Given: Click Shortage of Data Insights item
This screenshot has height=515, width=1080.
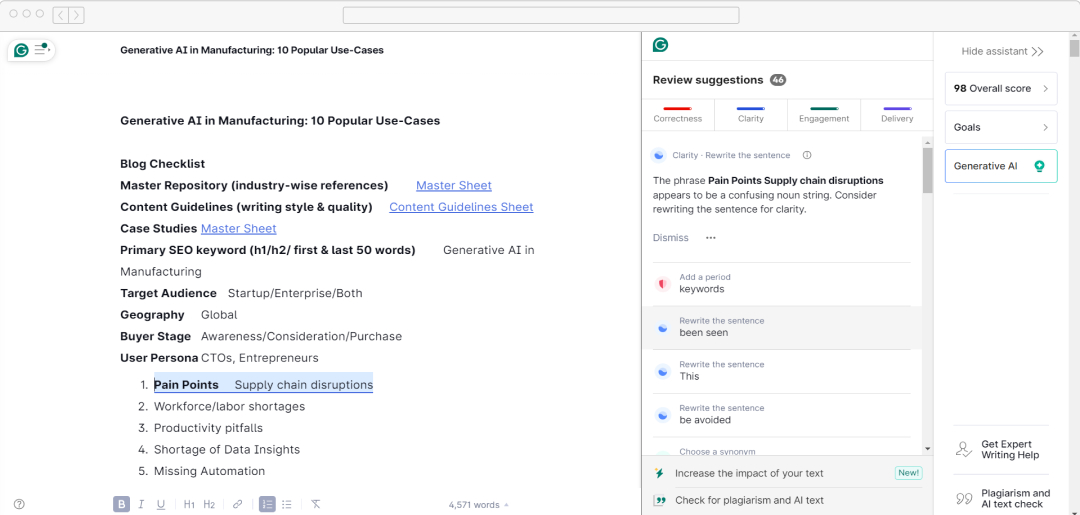Looking at the screenshot, I should [x=227, y=450].
